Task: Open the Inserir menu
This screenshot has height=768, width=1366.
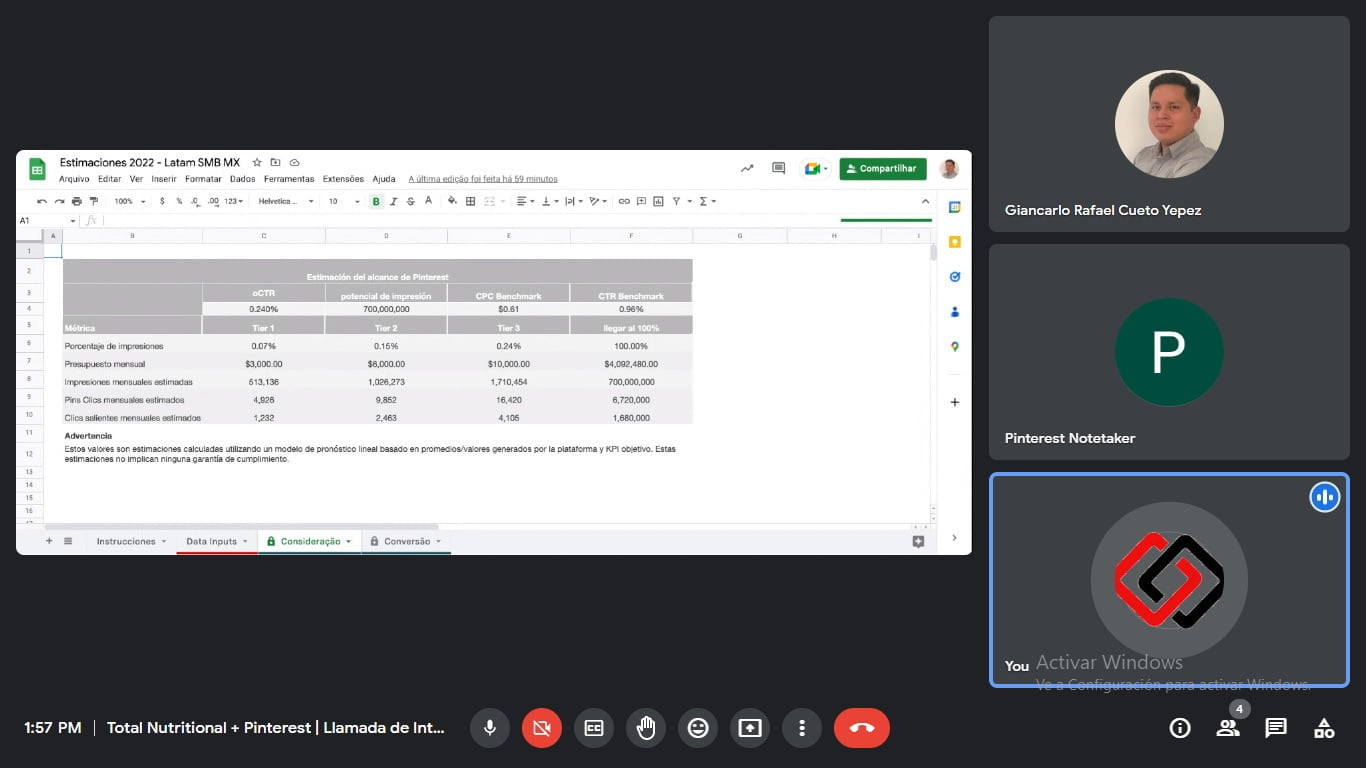Action: pyautogui.click(x=164, y=179)
